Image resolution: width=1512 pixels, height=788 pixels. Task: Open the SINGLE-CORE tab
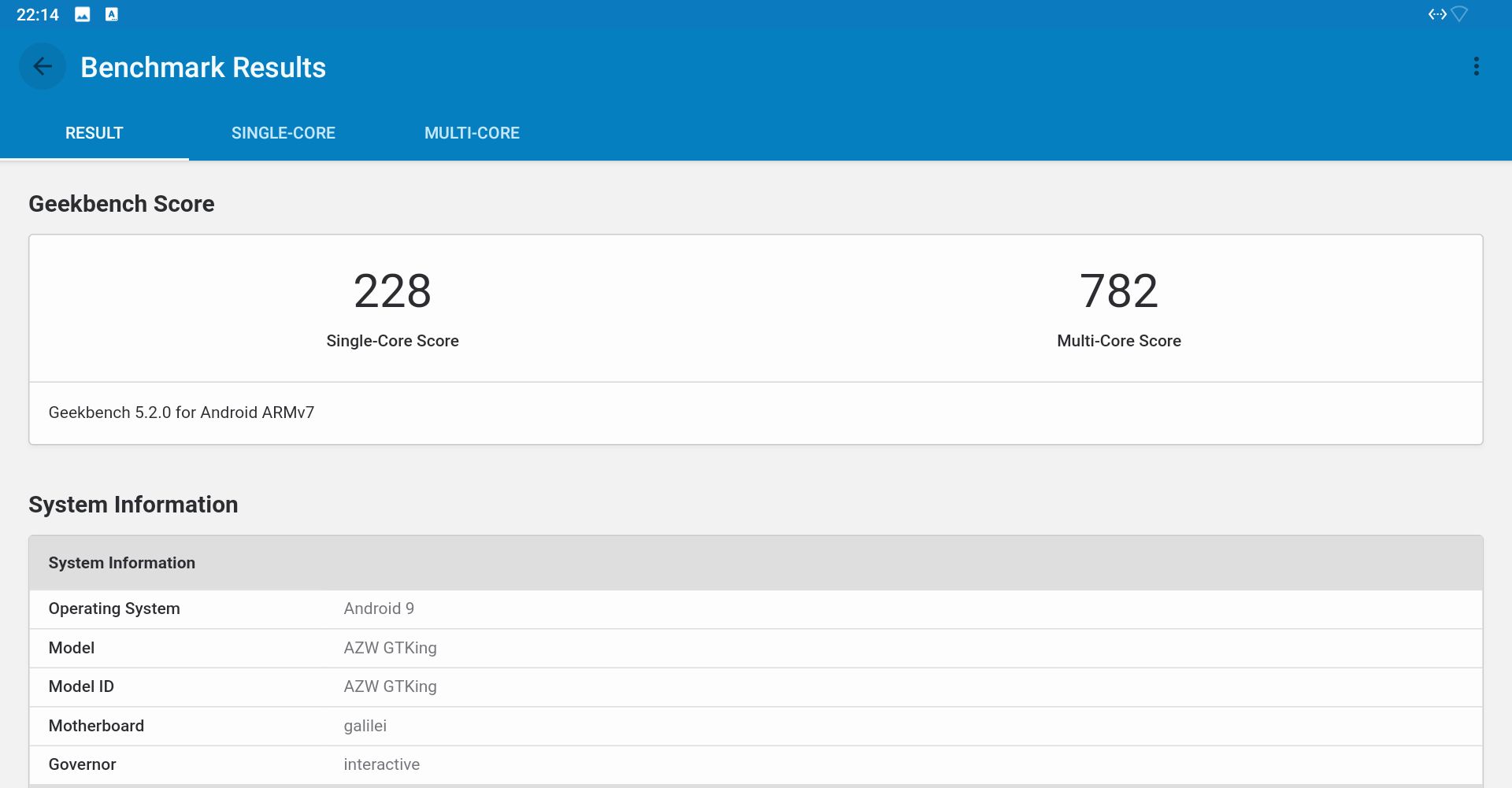pos(283,133)
